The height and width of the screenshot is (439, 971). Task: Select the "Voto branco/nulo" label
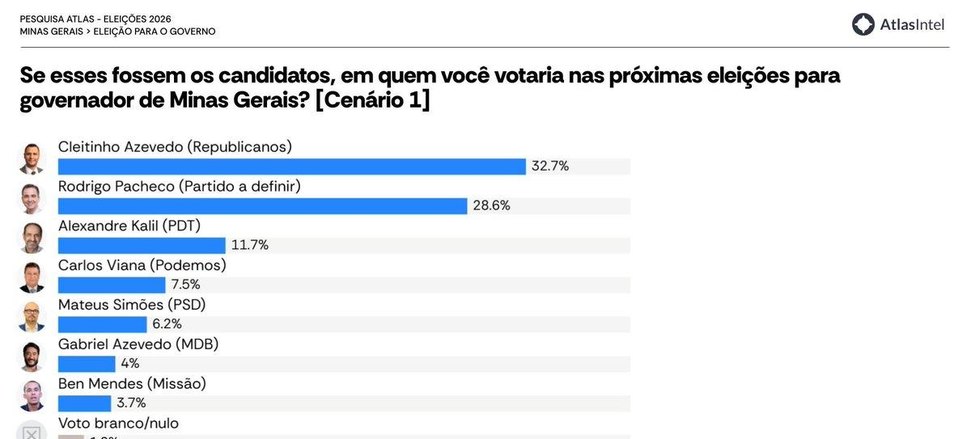[119, 423]
